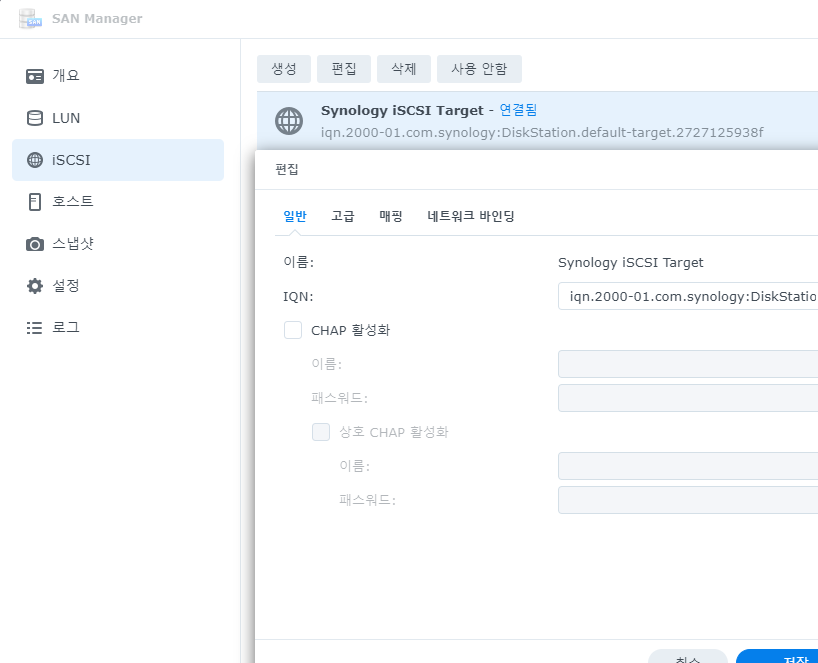Open the 네트워크 바인딩 tab
Screen dimensions: 818x663
pos(471,216)
